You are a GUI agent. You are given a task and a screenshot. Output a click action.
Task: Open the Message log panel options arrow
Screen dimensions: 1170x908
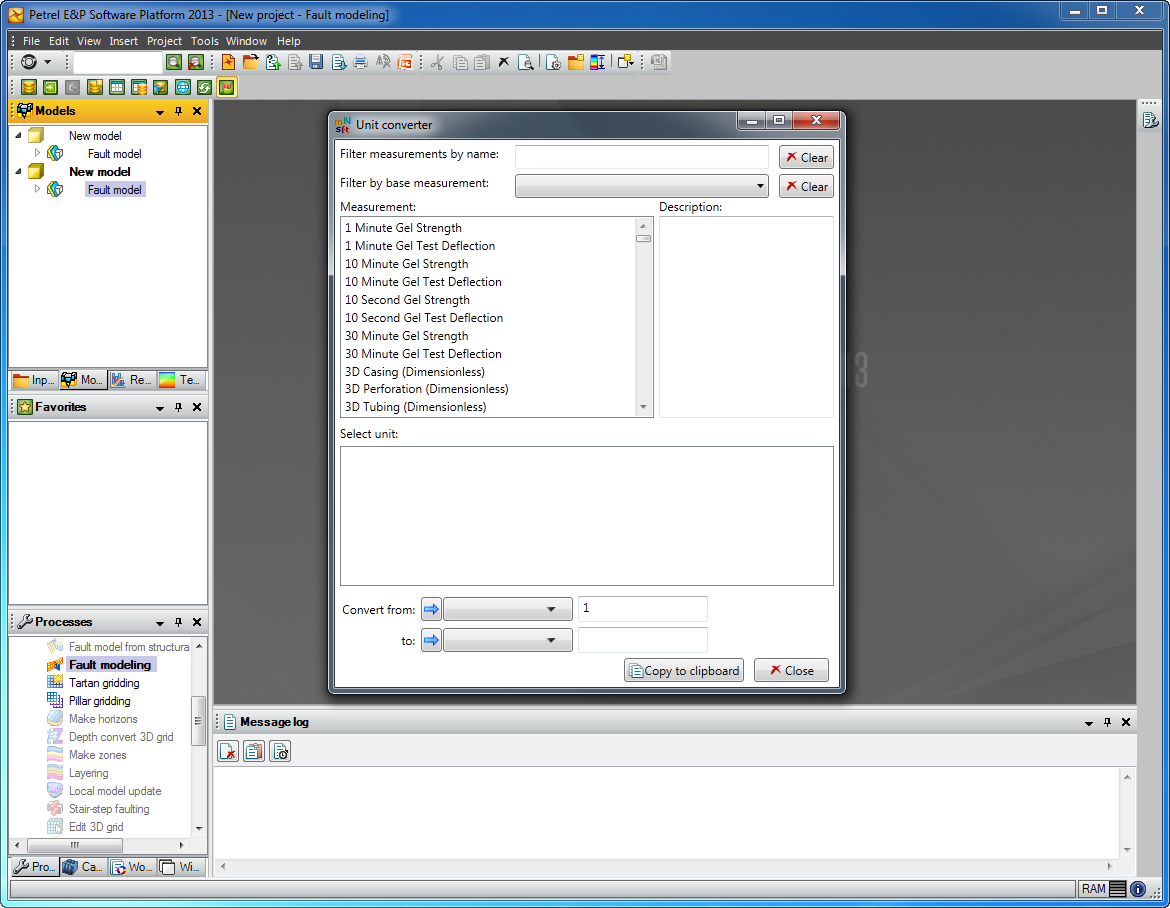tap(1089, 723)
